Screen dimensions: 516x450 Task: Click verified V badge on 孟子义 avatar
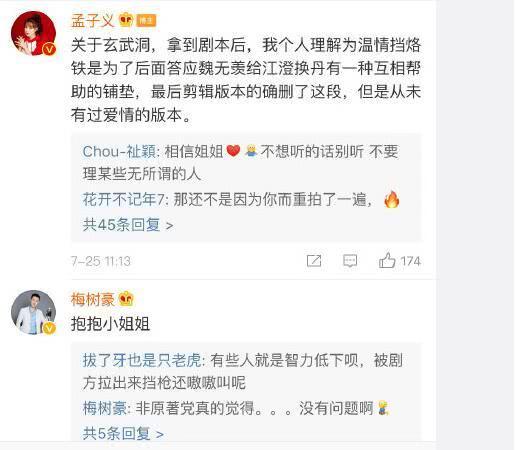click(x=49, y=49)
